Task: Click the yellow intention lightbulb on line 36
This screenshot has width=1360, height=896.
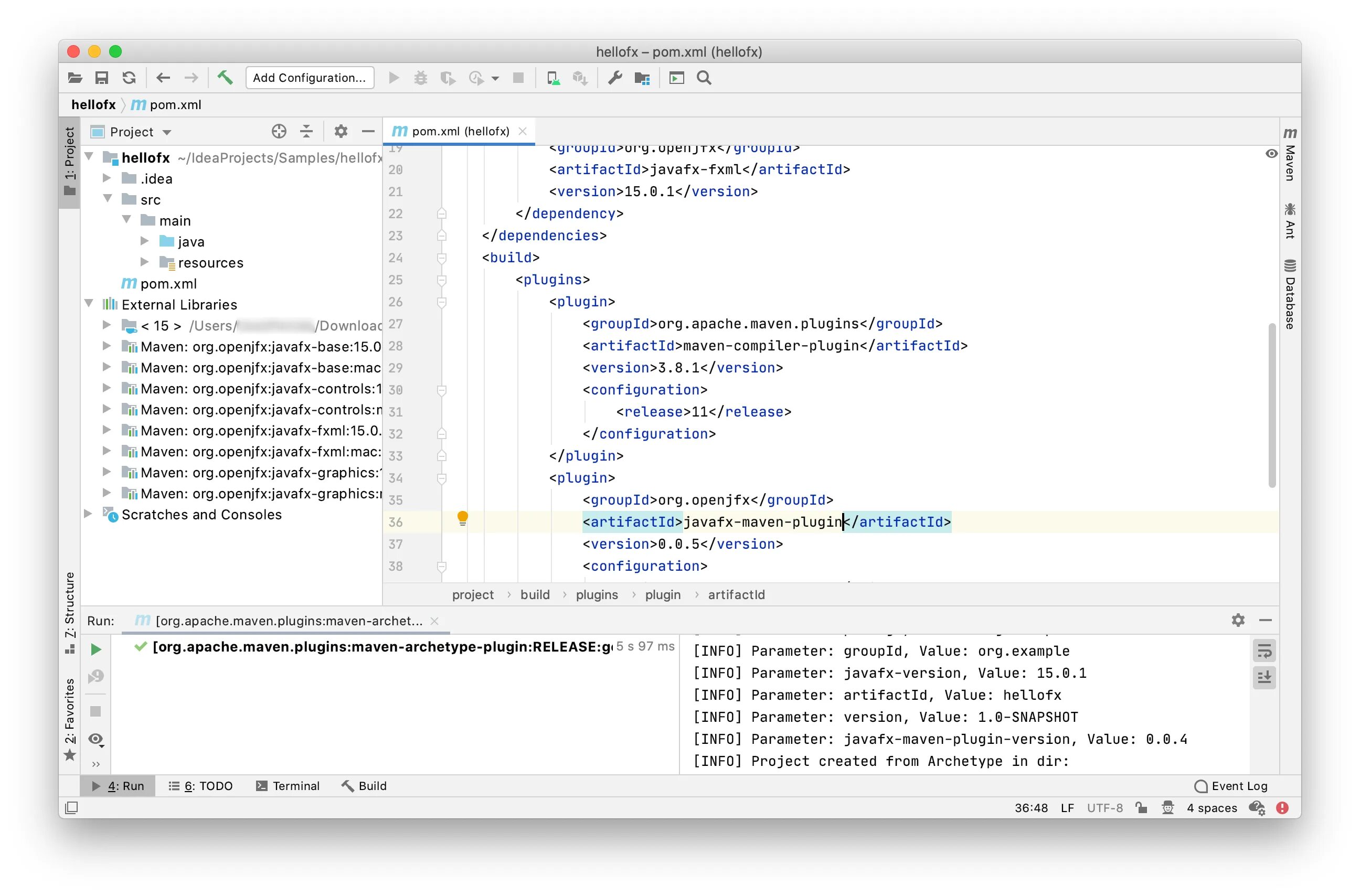Action: (x=463, y=518)
